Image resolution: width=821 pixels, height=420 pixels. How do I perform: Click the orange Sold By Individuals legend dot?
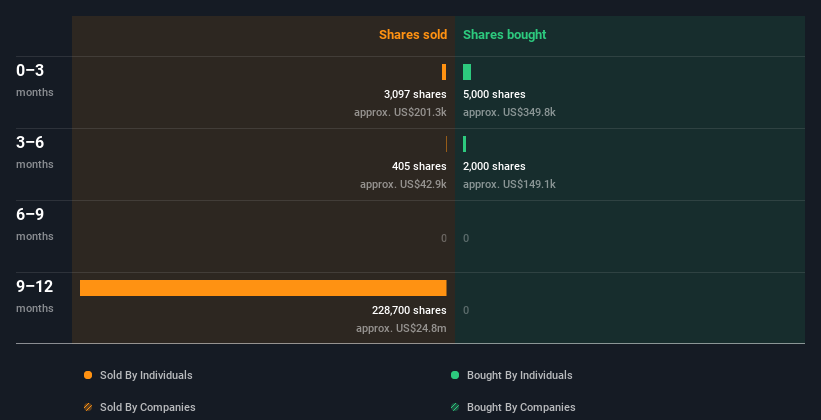[x=88, y=375]
